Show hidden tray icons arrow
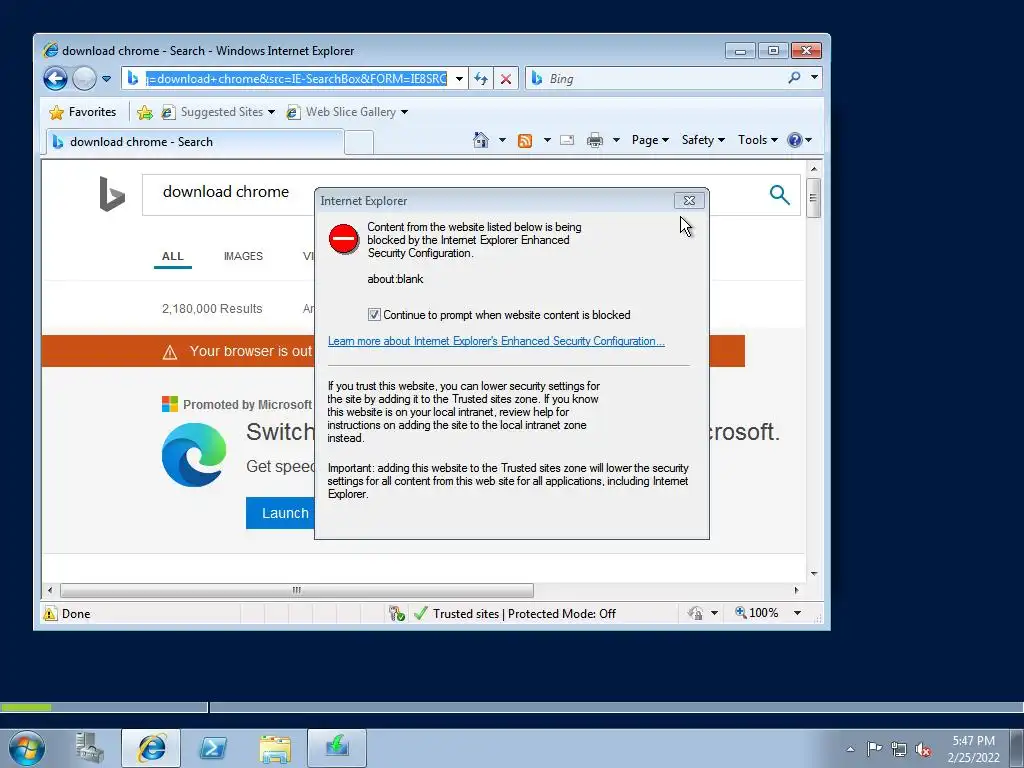 (x=850, y=749)
